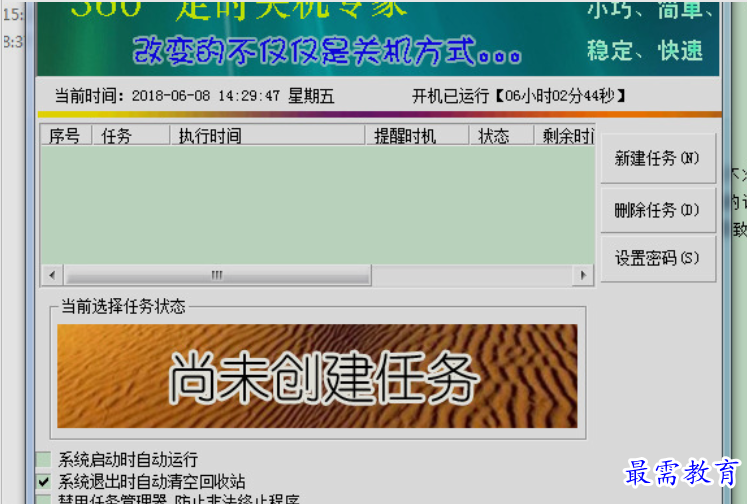Click the task list left scroll arrow
This screenshot has height=504, width=747.
click(50, 275)
